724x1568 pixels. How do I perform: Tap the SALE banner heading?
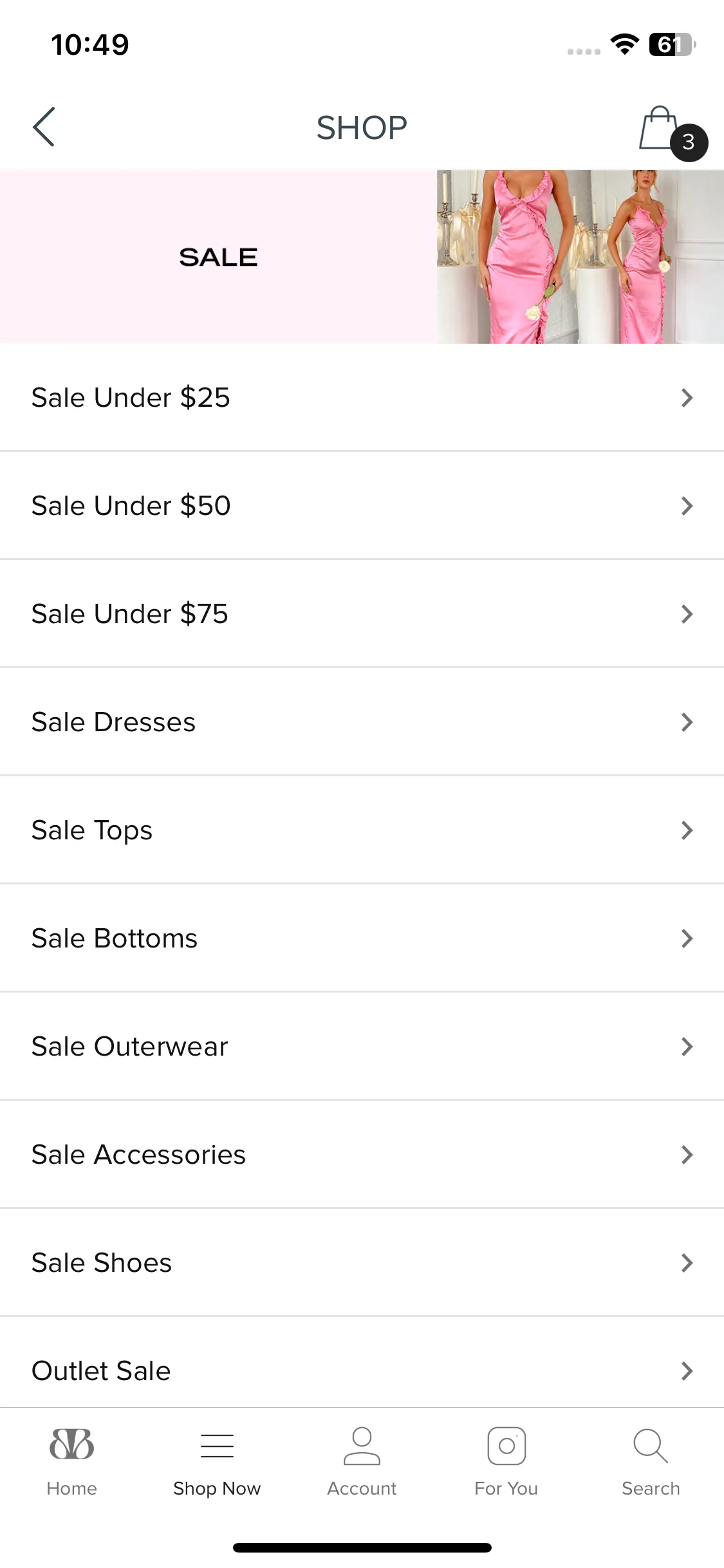218,257
